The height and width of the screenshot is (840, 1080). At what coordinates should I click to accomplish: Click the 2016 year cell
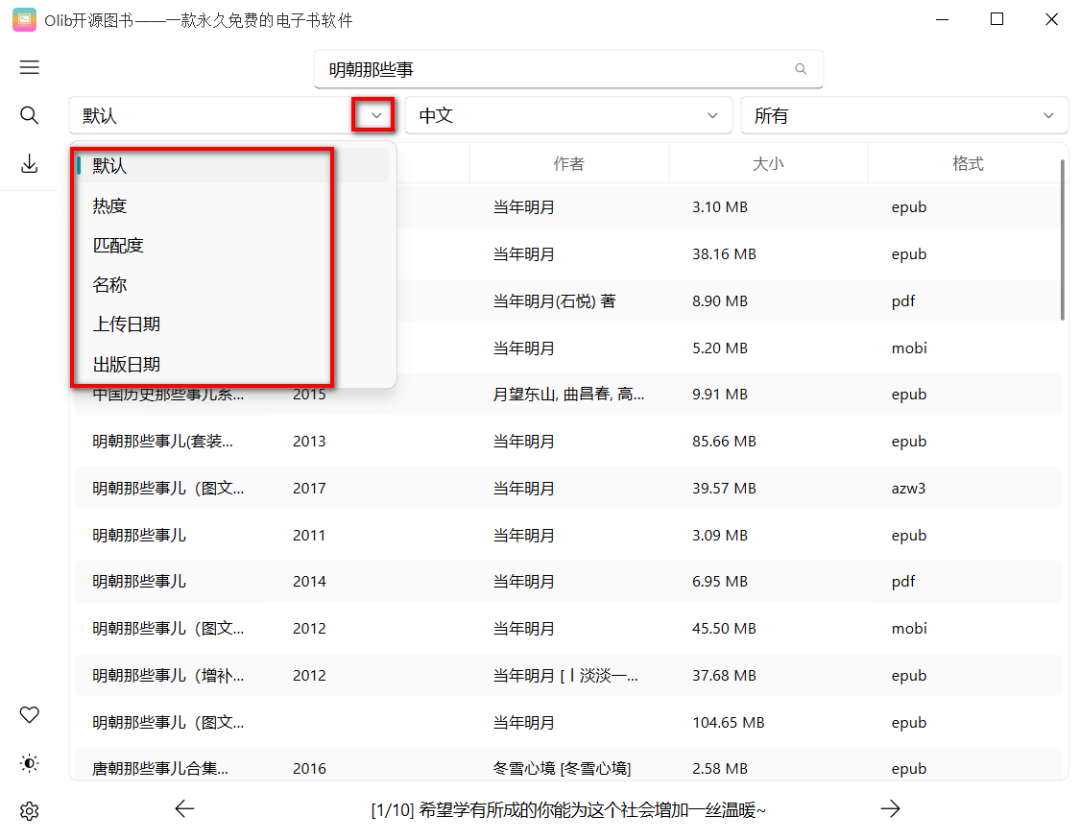tap(309, 768)
